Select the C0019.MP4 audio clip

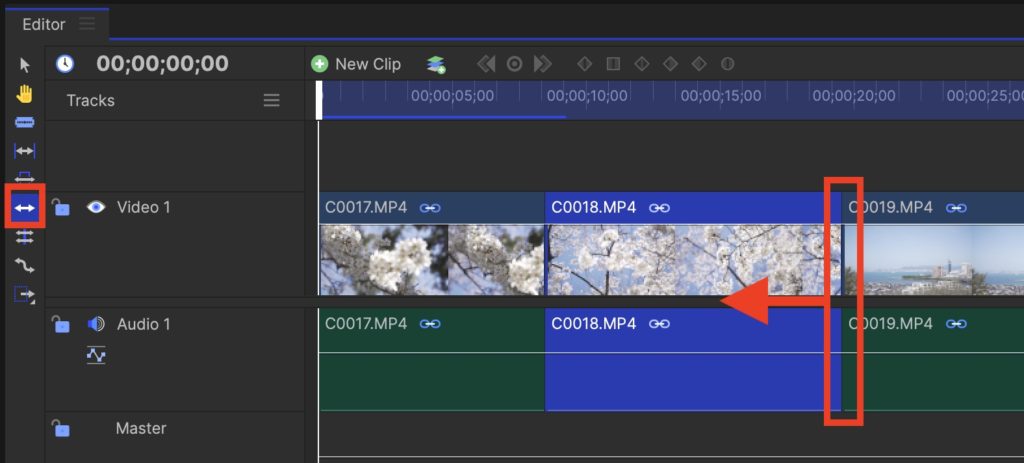click(933, 360)
